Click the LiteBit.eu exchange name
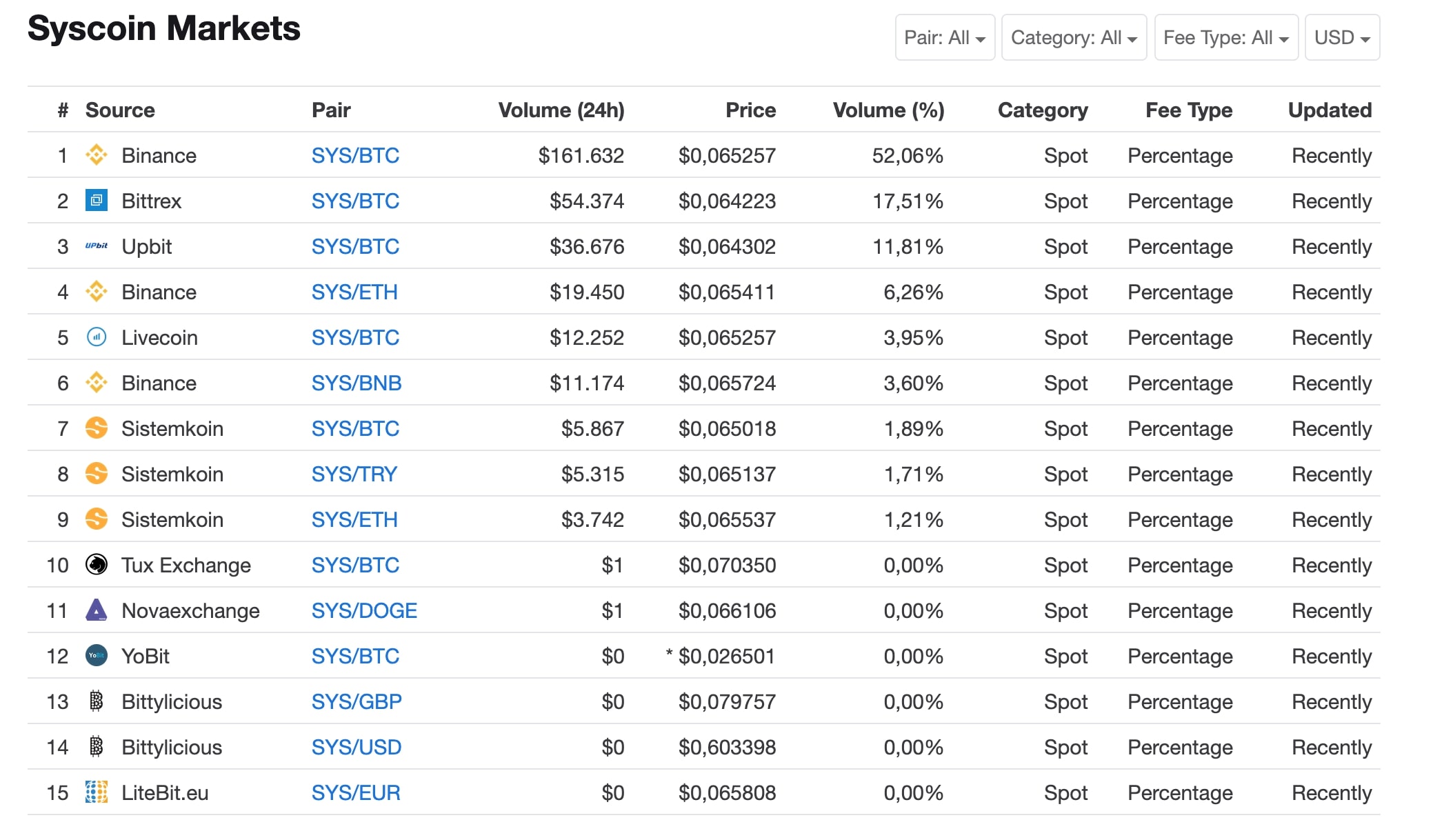The width and height of the screenshot is (1433, 840). [165, 793]
